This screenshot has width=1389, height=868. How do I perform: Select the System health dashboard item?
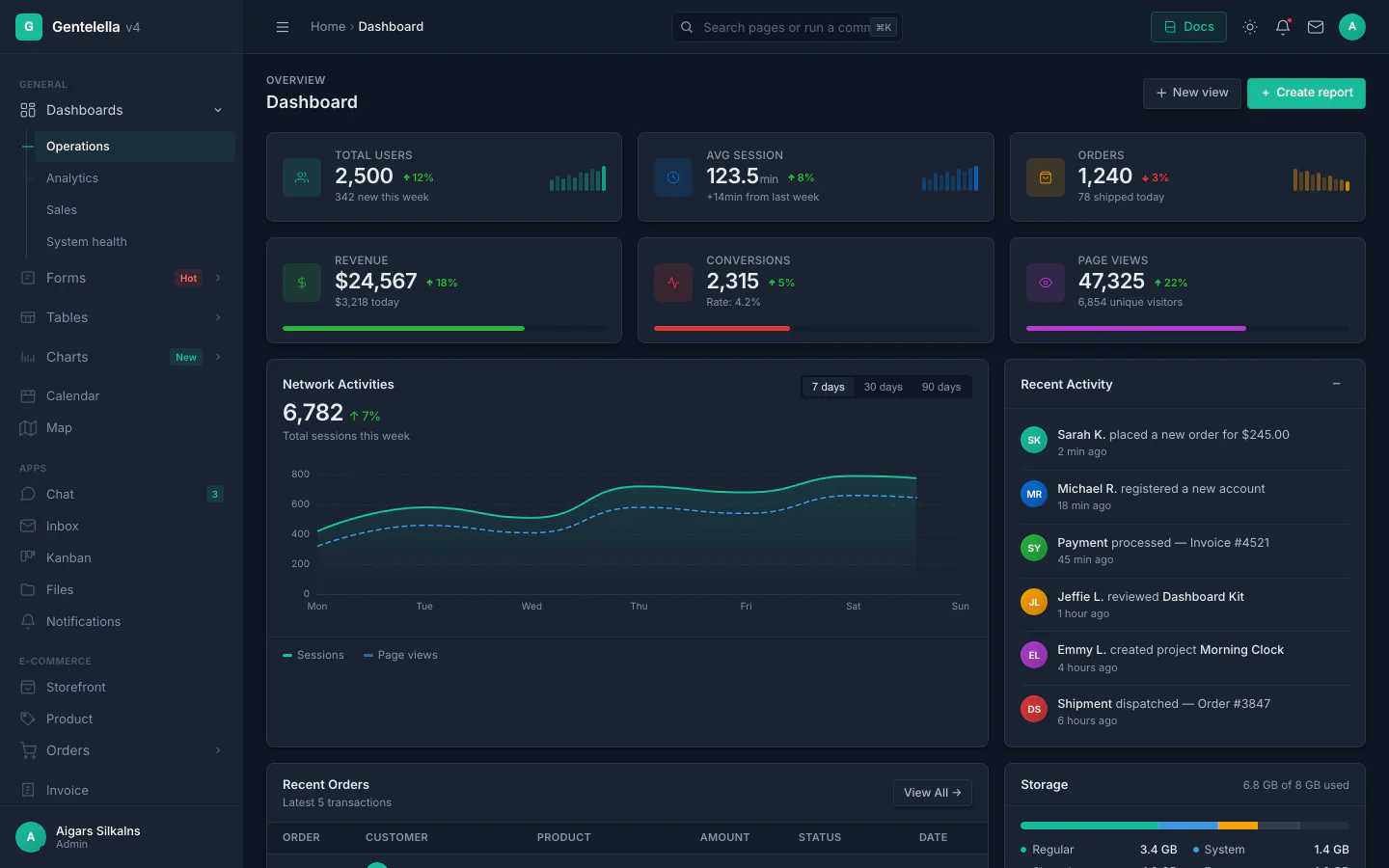tap(135, 242)
